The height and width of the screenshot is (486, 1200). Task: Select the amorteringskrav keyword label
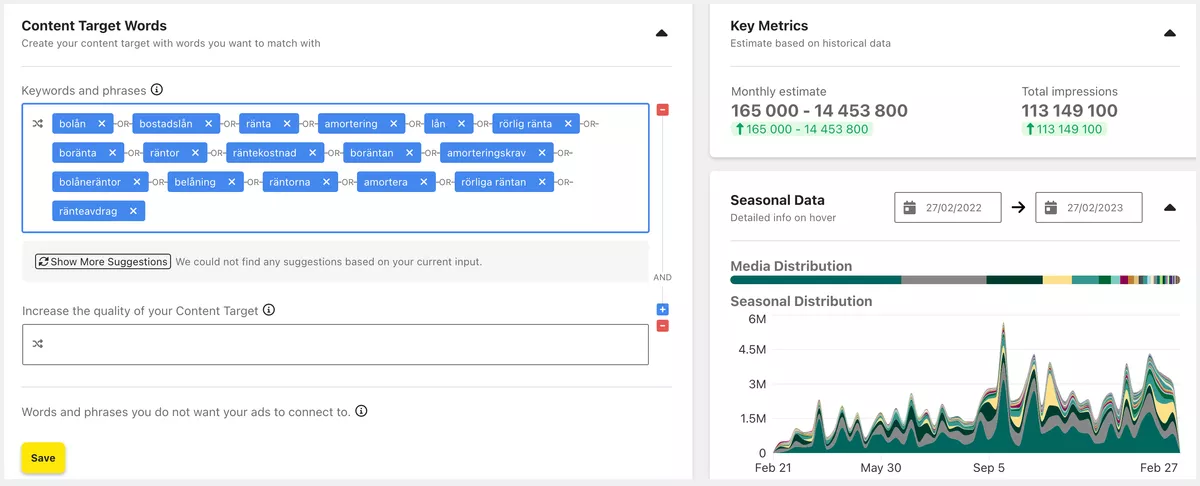[x=486, y=153]
